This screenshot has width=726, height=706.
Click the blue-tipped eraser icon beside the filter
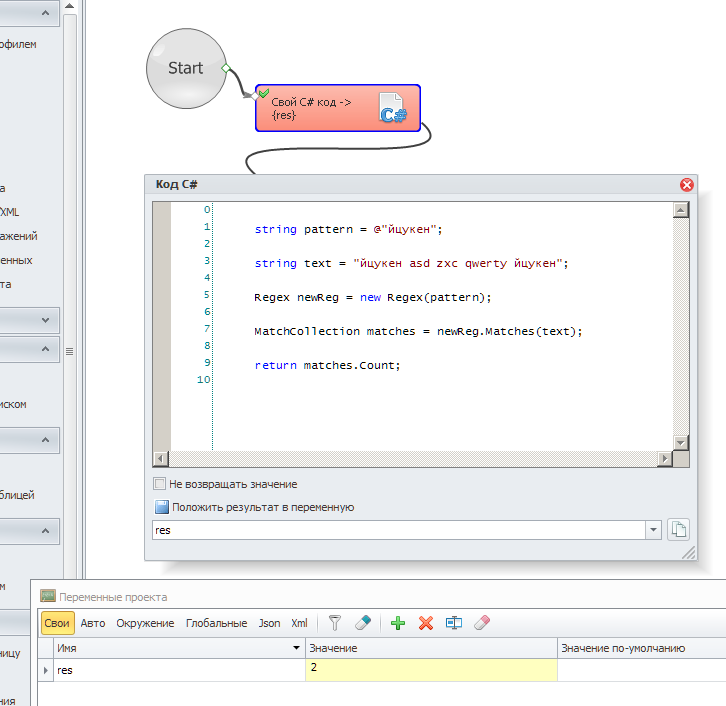click(363, 623)
